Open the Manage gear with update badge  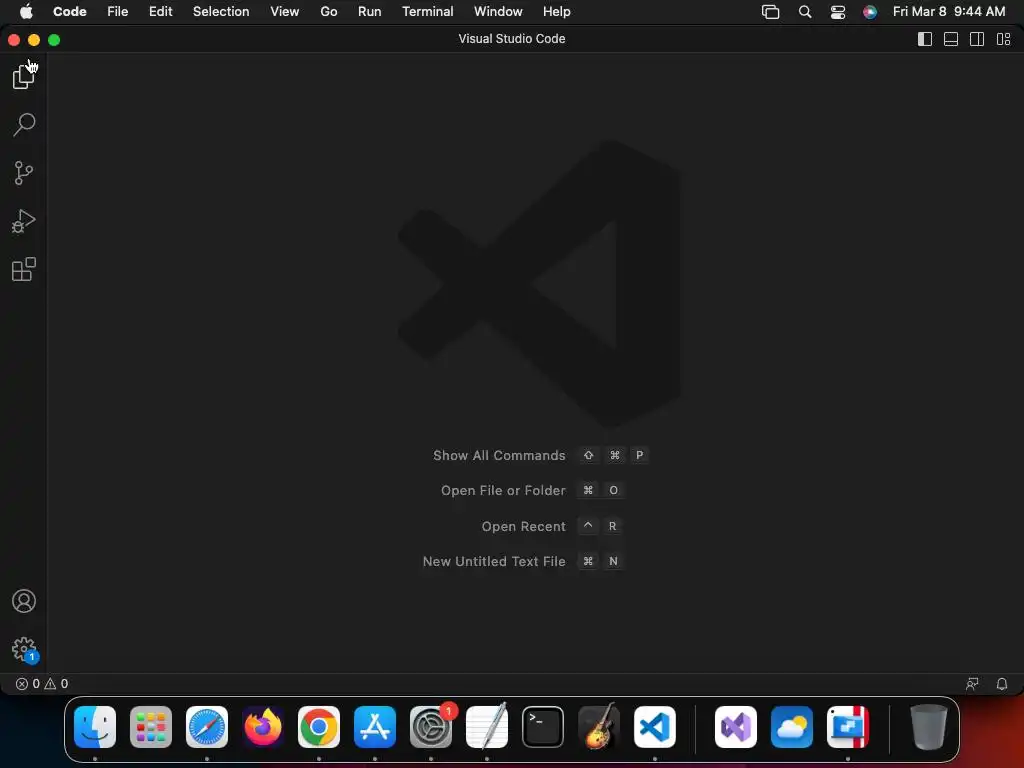click(x=24, y=650)
